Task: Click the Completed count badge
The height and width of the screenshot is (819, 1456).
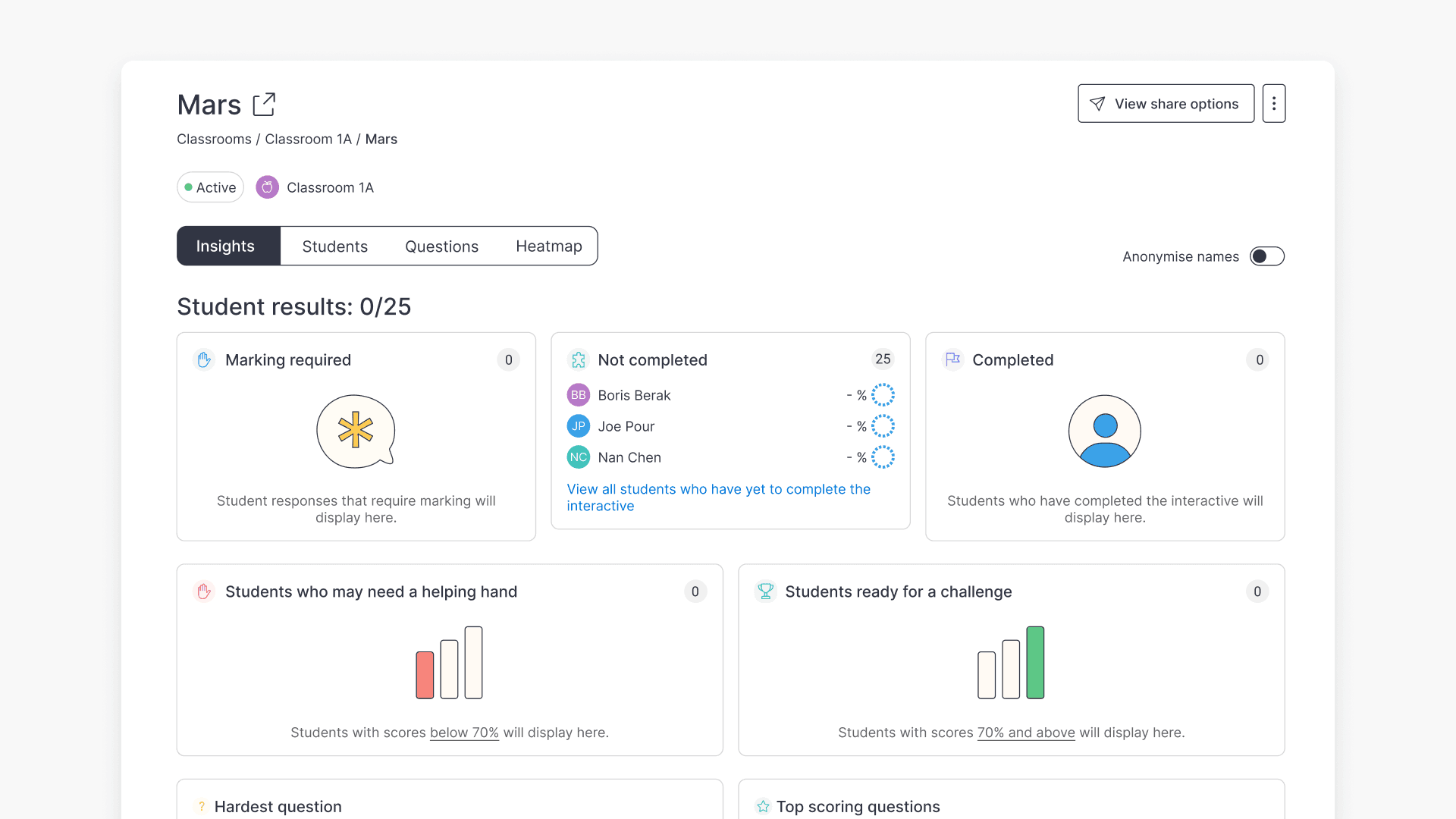Action: [x=1259, y=359]
